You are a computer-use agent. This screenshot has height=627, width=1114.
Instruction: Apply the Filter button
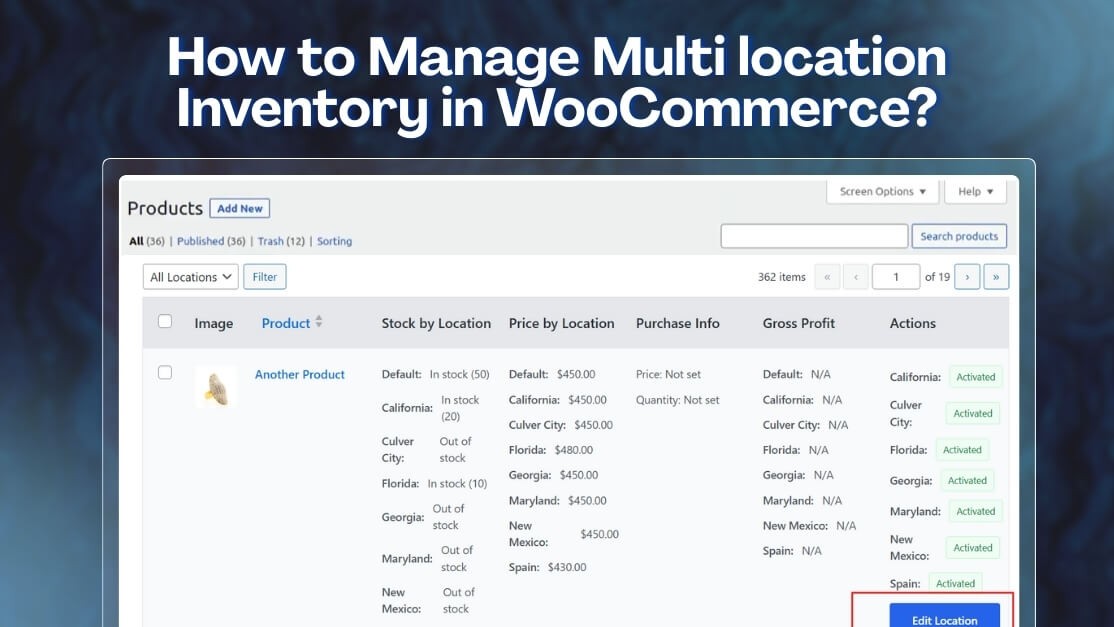pyautogui.click(x=264, y=277)
